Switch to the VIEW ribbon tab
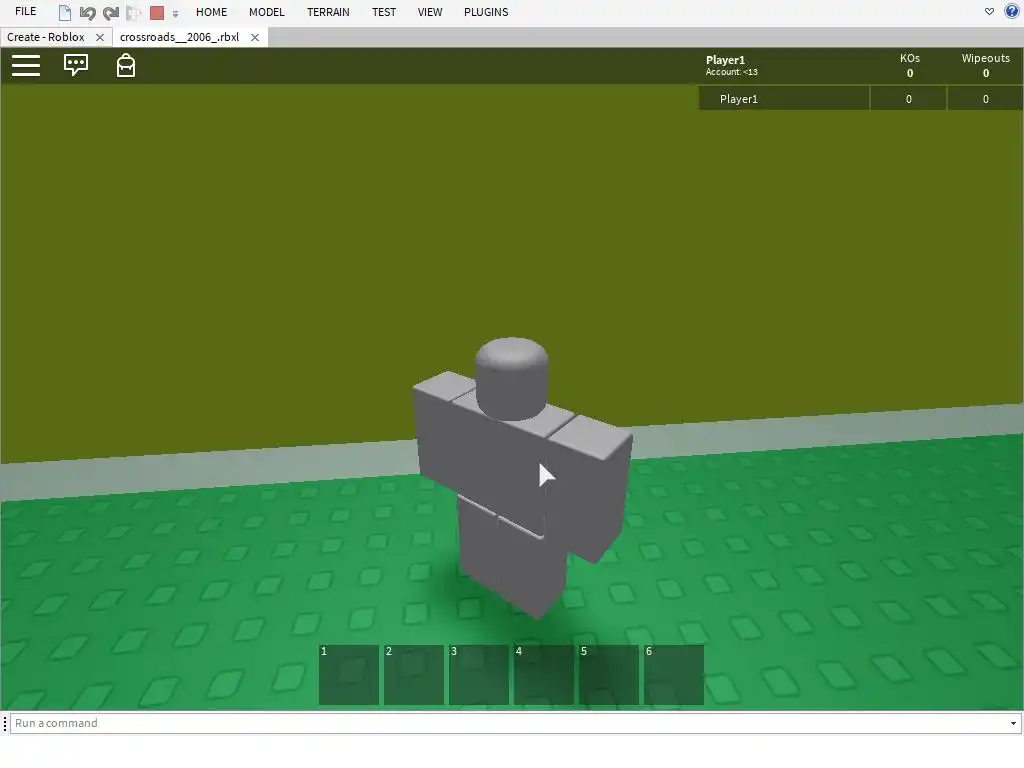This screenshot has height=768, width=1024. (x=430, y=12)
